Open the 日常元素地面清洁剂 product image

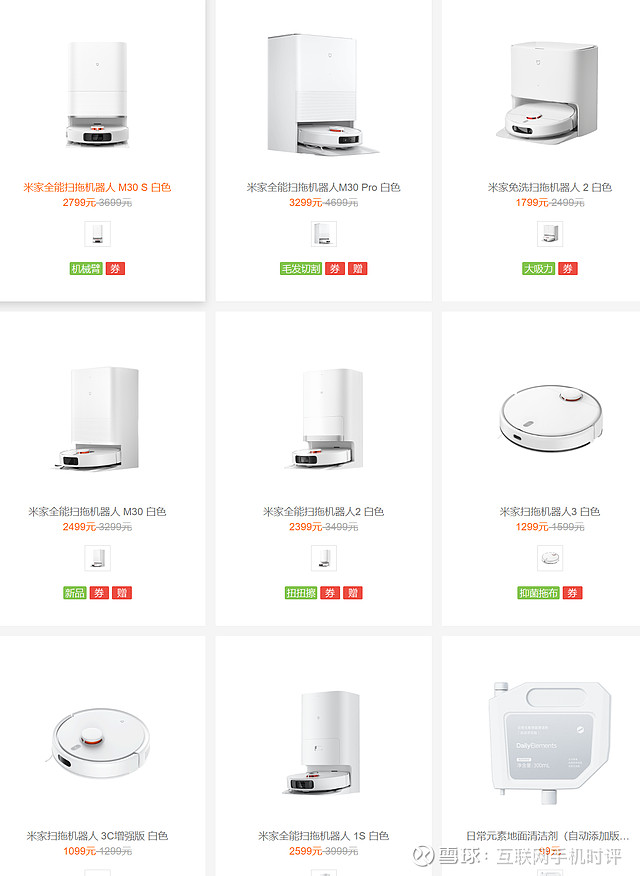550,742
